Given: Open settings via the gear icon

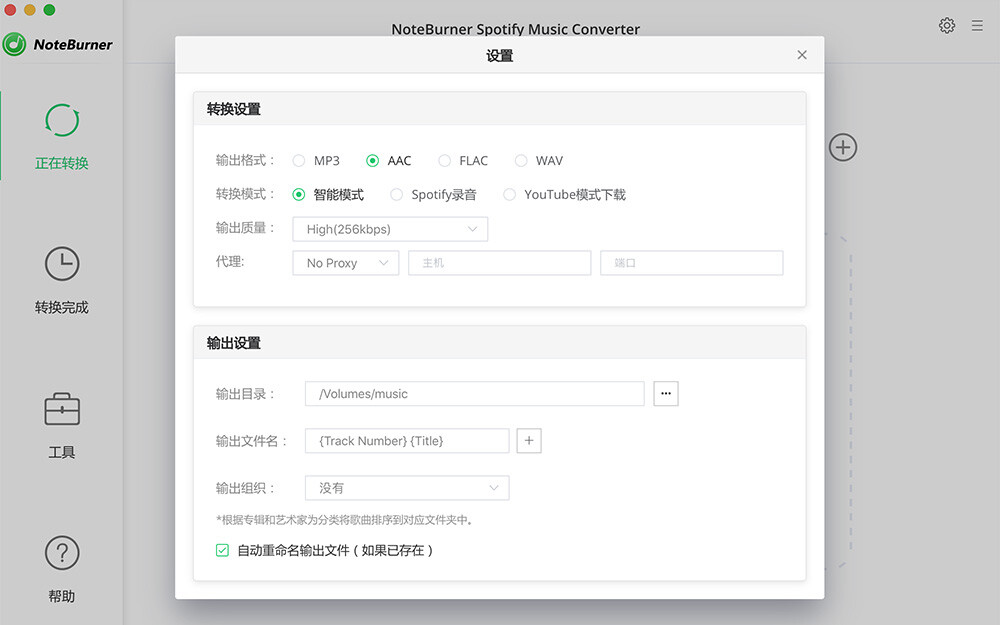Looking at the screenshot, I should click(947, 26).
